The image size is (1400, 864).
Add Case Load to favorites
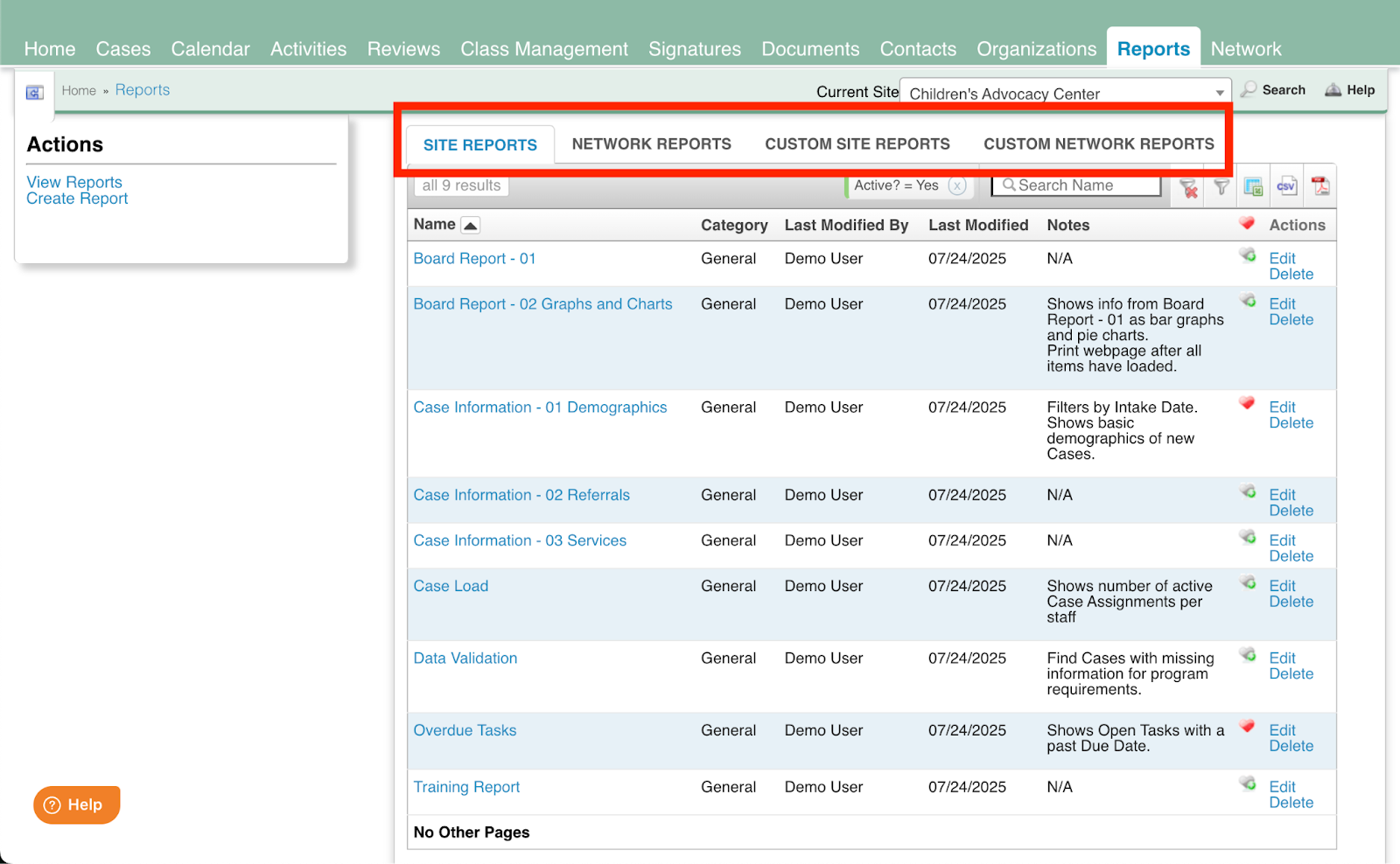[x=1248, y=583]
